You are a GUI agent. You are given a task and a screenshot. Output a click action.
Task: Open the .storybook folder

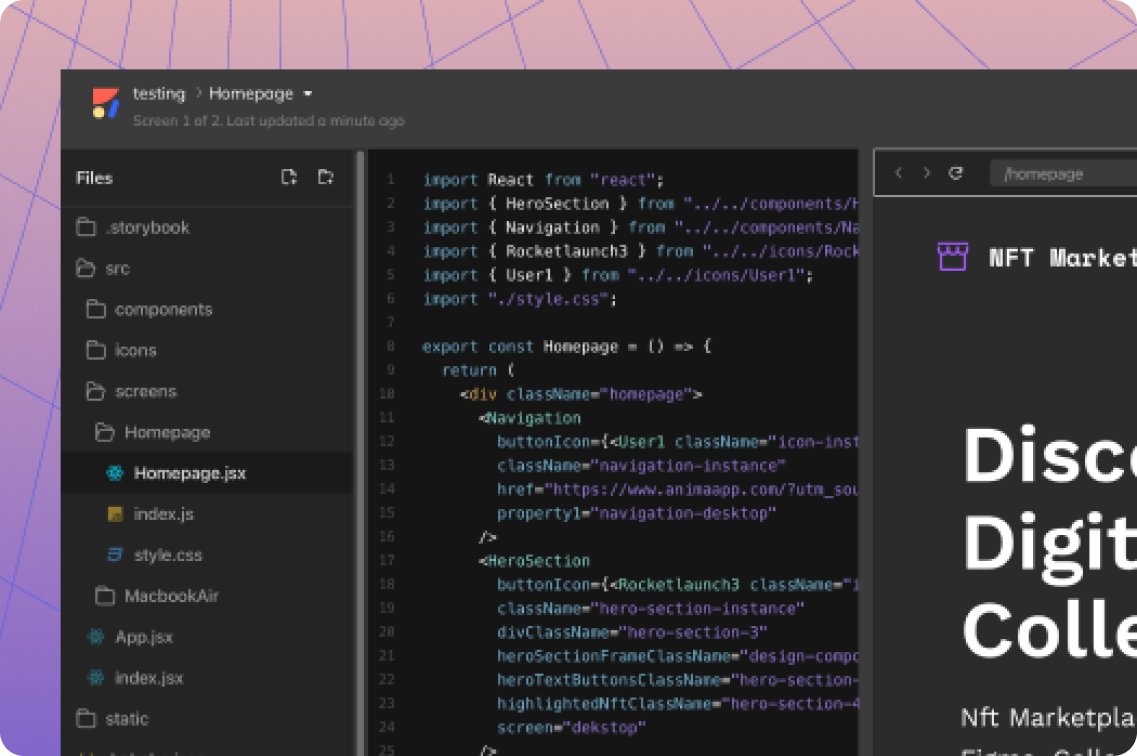coord(147,227)
